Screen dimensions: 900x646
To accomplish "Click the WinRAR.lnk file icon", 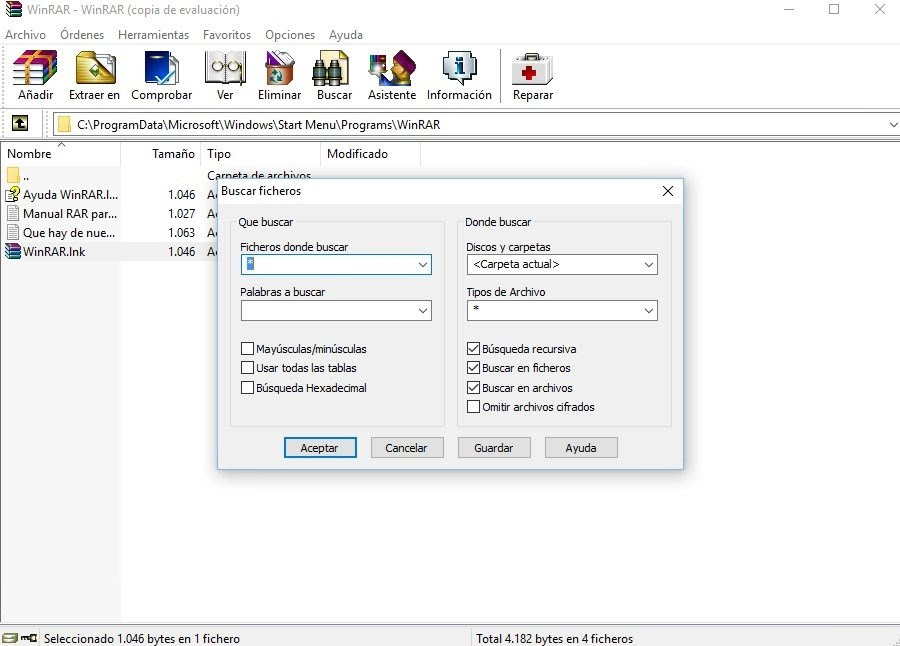I will click(x=13, y=252).
